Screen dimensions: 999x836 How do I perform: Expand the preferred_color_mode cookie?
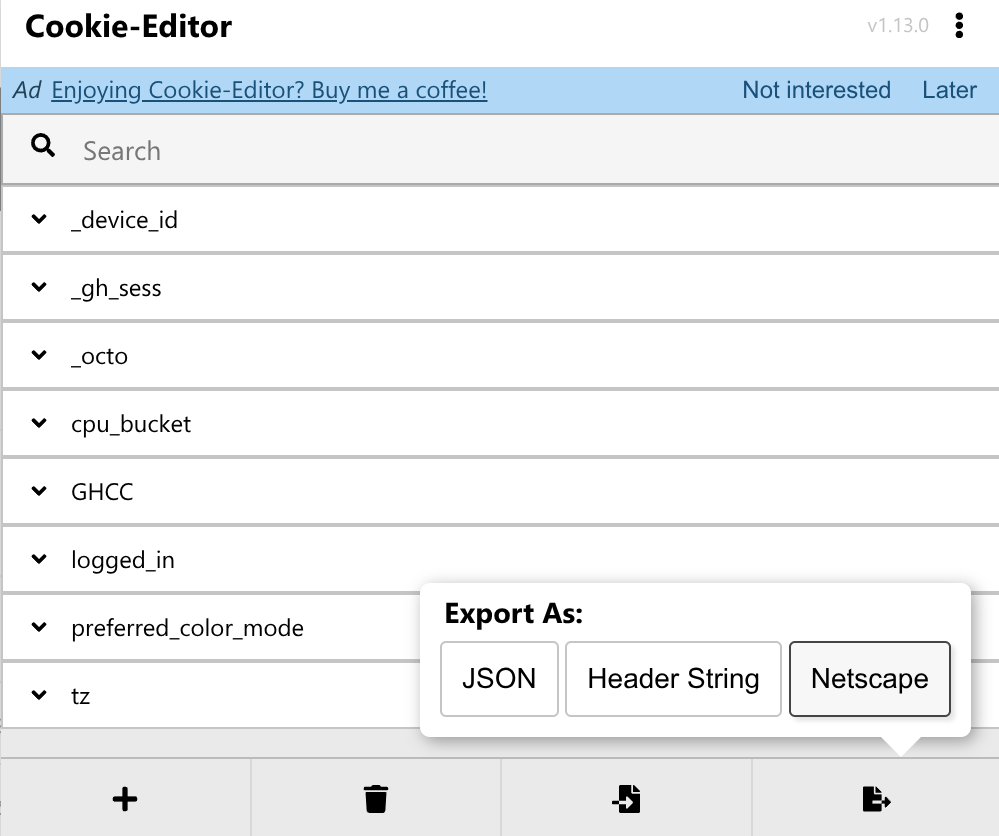212,628
